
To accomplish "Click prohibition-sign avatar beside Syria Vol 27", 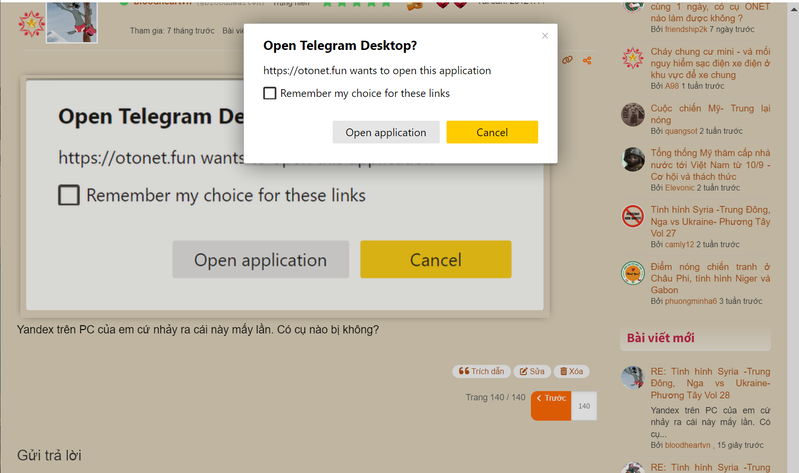I will click(x=633, y=216).
